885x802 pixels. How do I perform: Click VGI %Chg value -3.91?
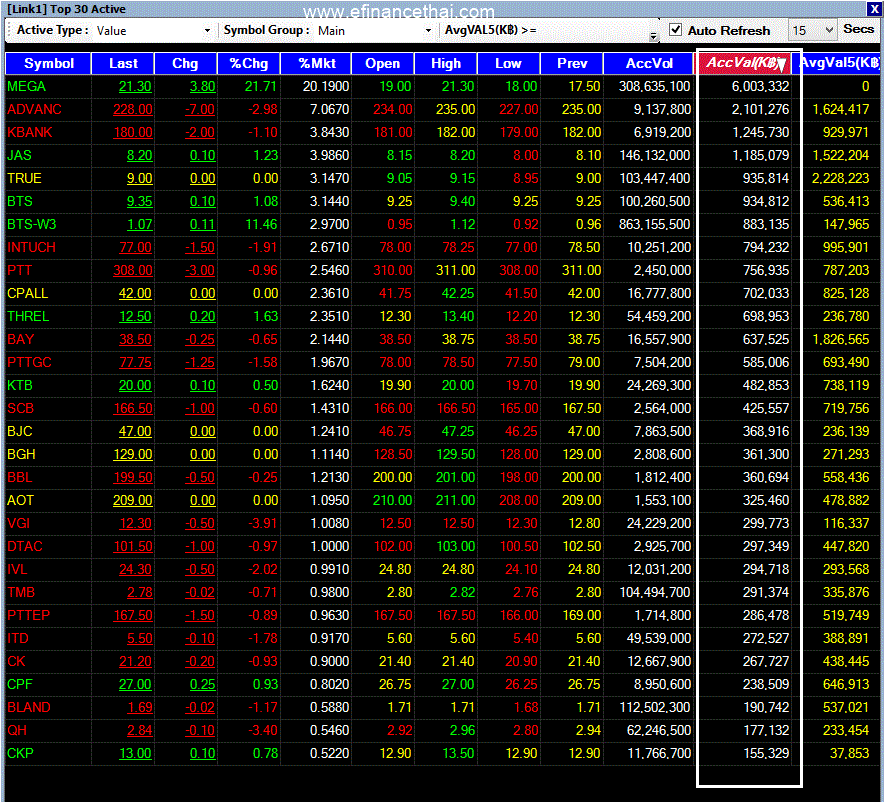click(263, 523)
